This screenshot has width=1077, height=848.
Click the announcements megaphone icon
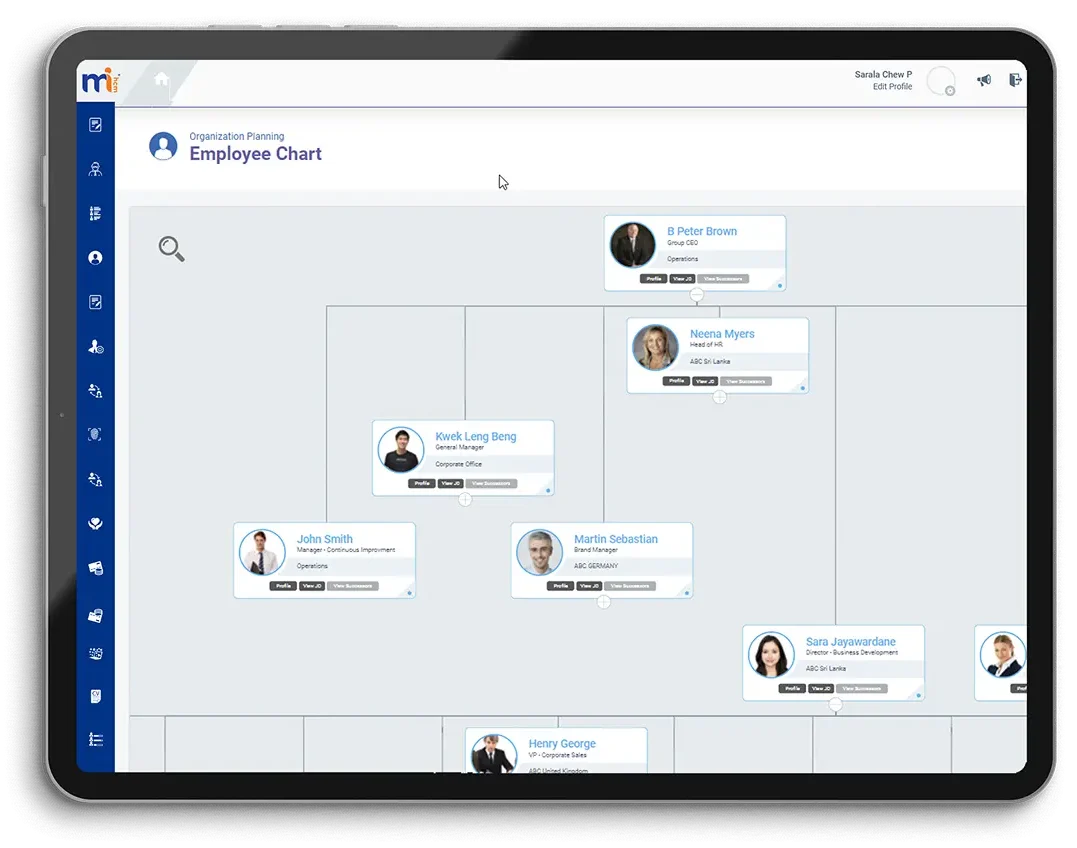coord(984,79)
